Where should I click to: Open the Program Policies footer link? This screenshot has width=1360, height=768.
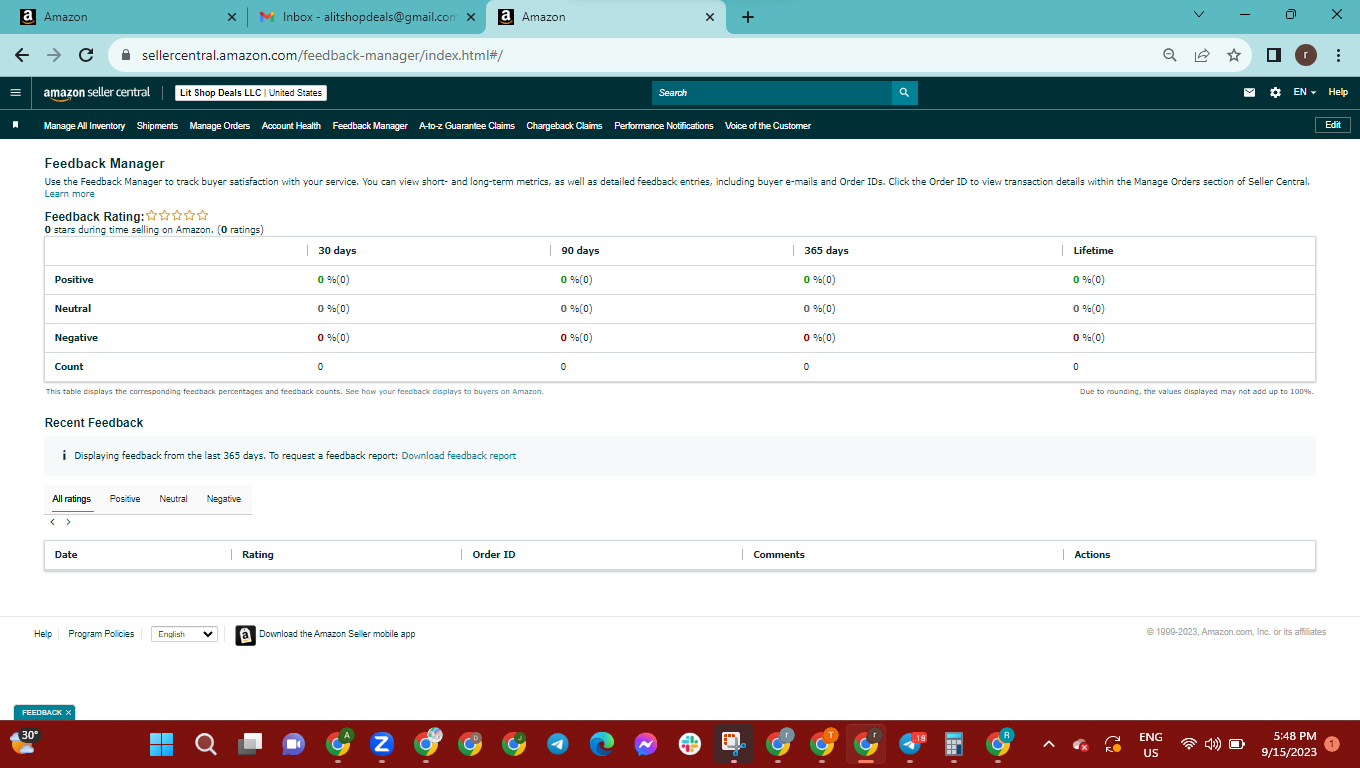pos(101,634)
